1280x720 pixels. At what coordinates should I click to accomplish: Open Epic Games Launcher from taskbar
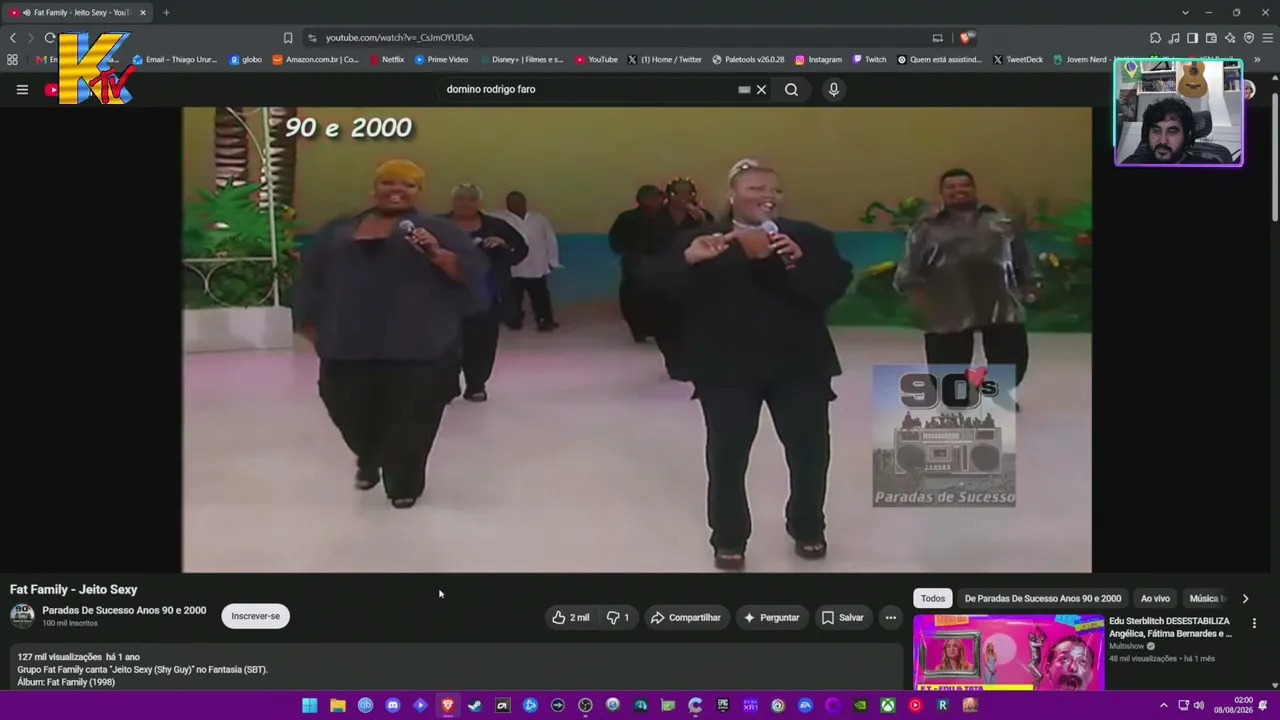[723, 706]
